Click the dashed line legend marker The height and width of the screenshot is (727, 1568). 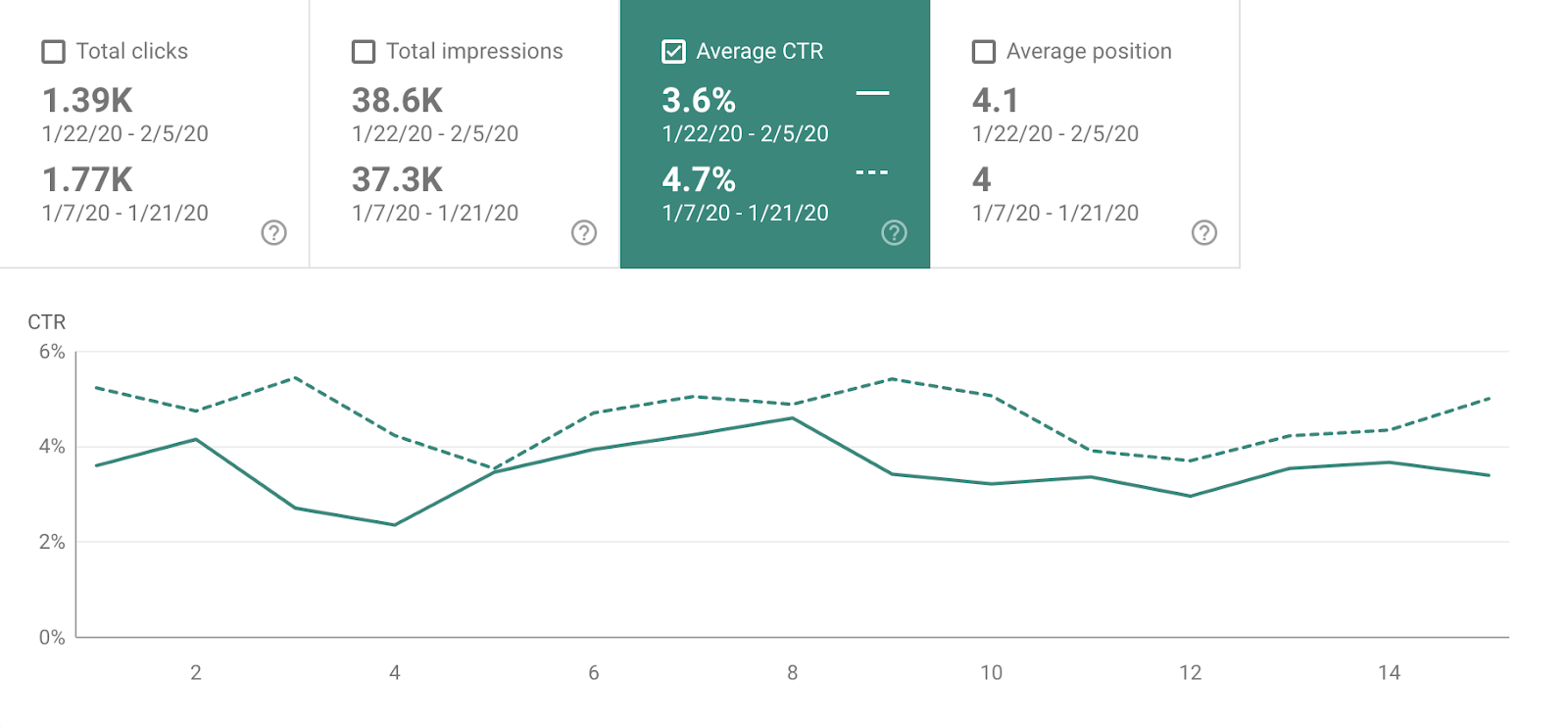[872, 172]
